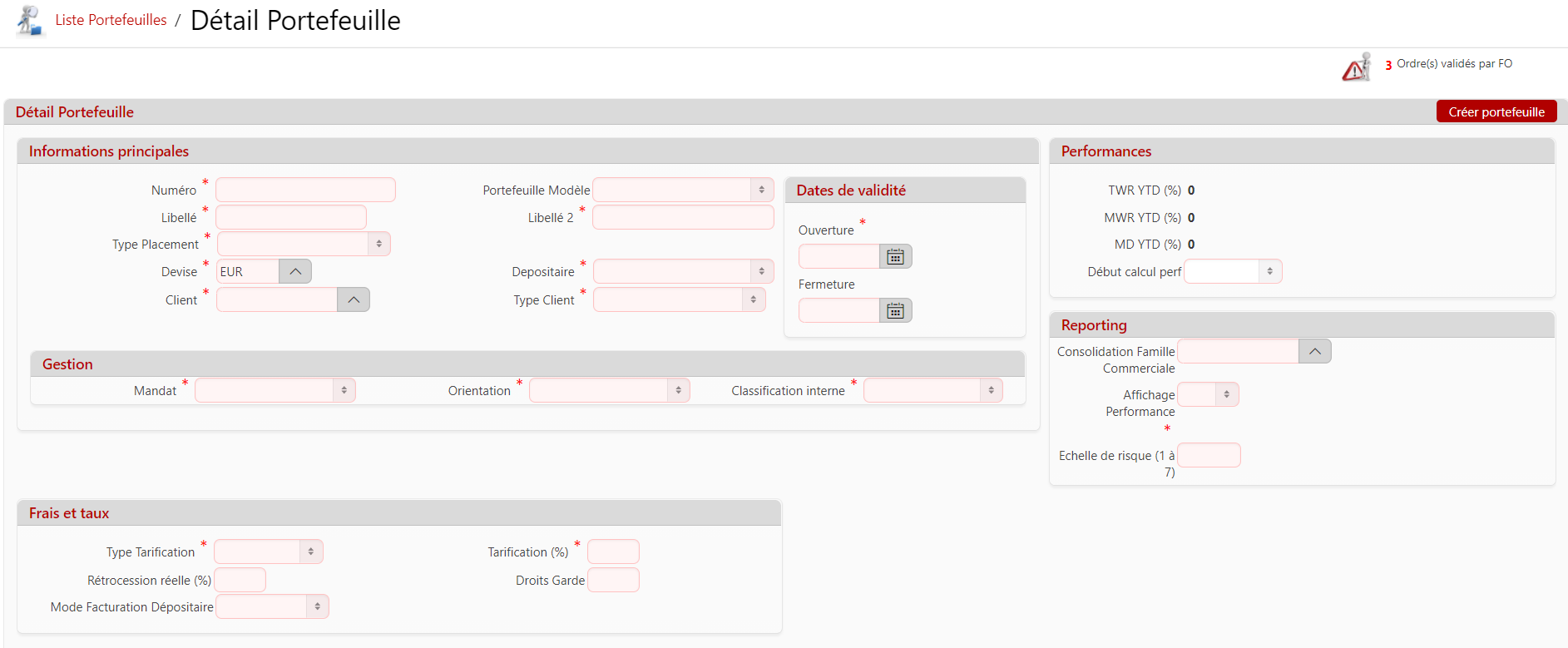The height and width of the screenshot is (648, 1568).
Task: Open the Ouverture date calendar picker
Action: pos(895,257)
